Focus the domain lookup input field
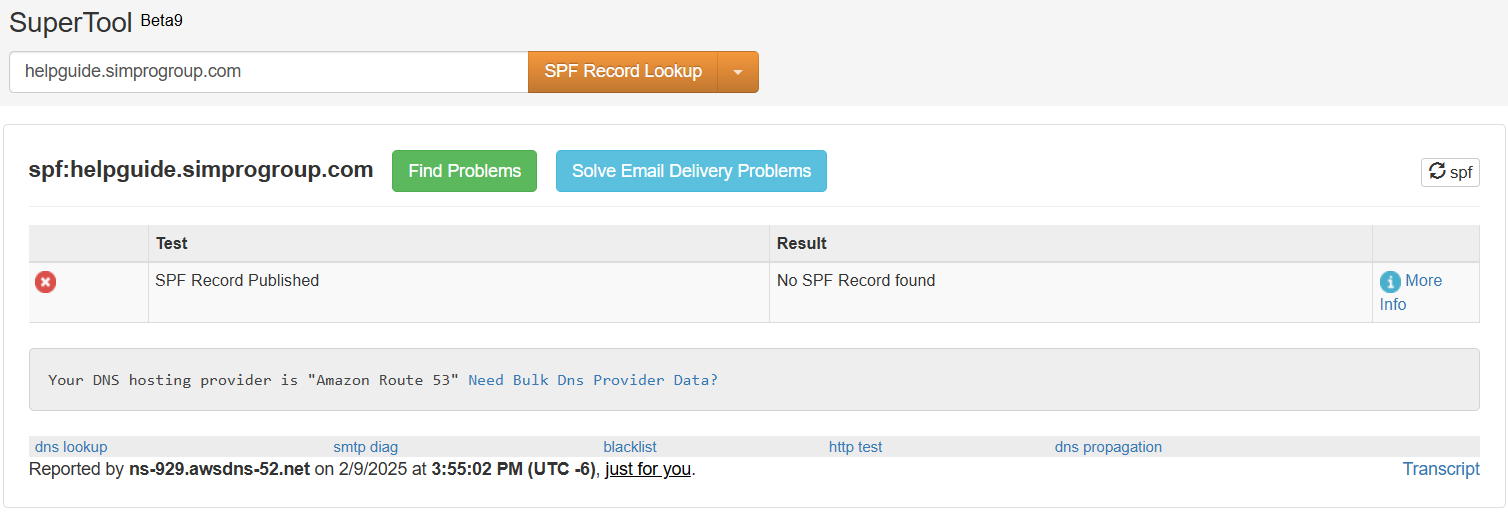The image size is (1508, 525). (268, 72)
